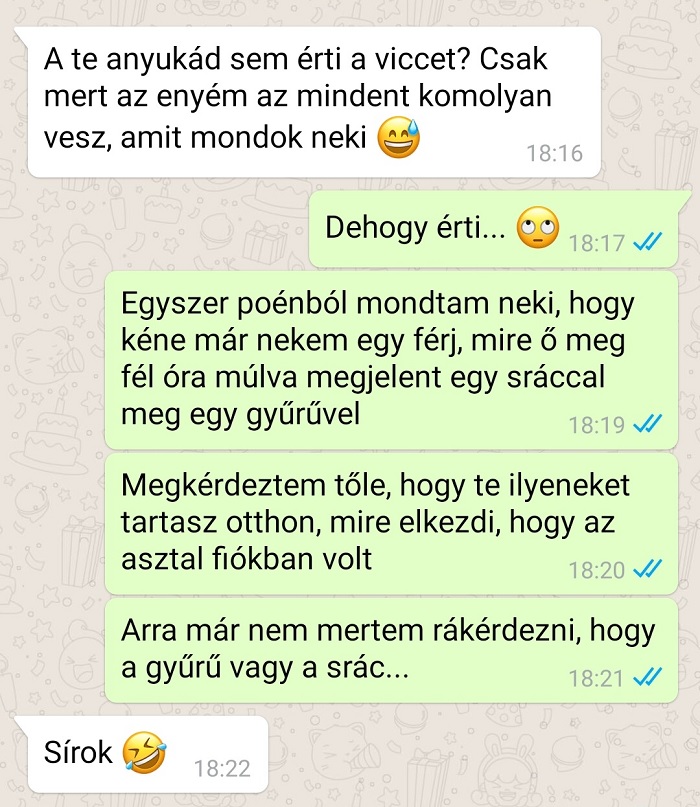Select the message about 'Egyszer poénból mondtam neki'

[x=391, y=360]
